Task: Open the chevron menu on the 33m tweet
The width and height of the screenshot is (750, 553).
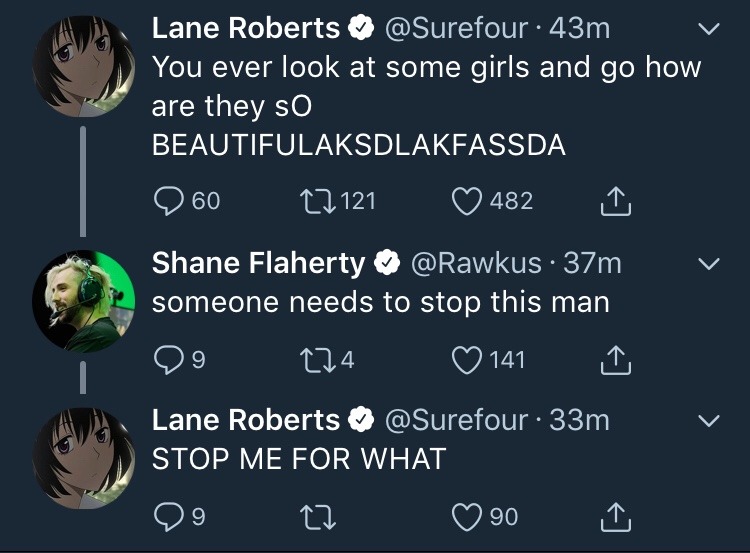Action: point(708,422)
